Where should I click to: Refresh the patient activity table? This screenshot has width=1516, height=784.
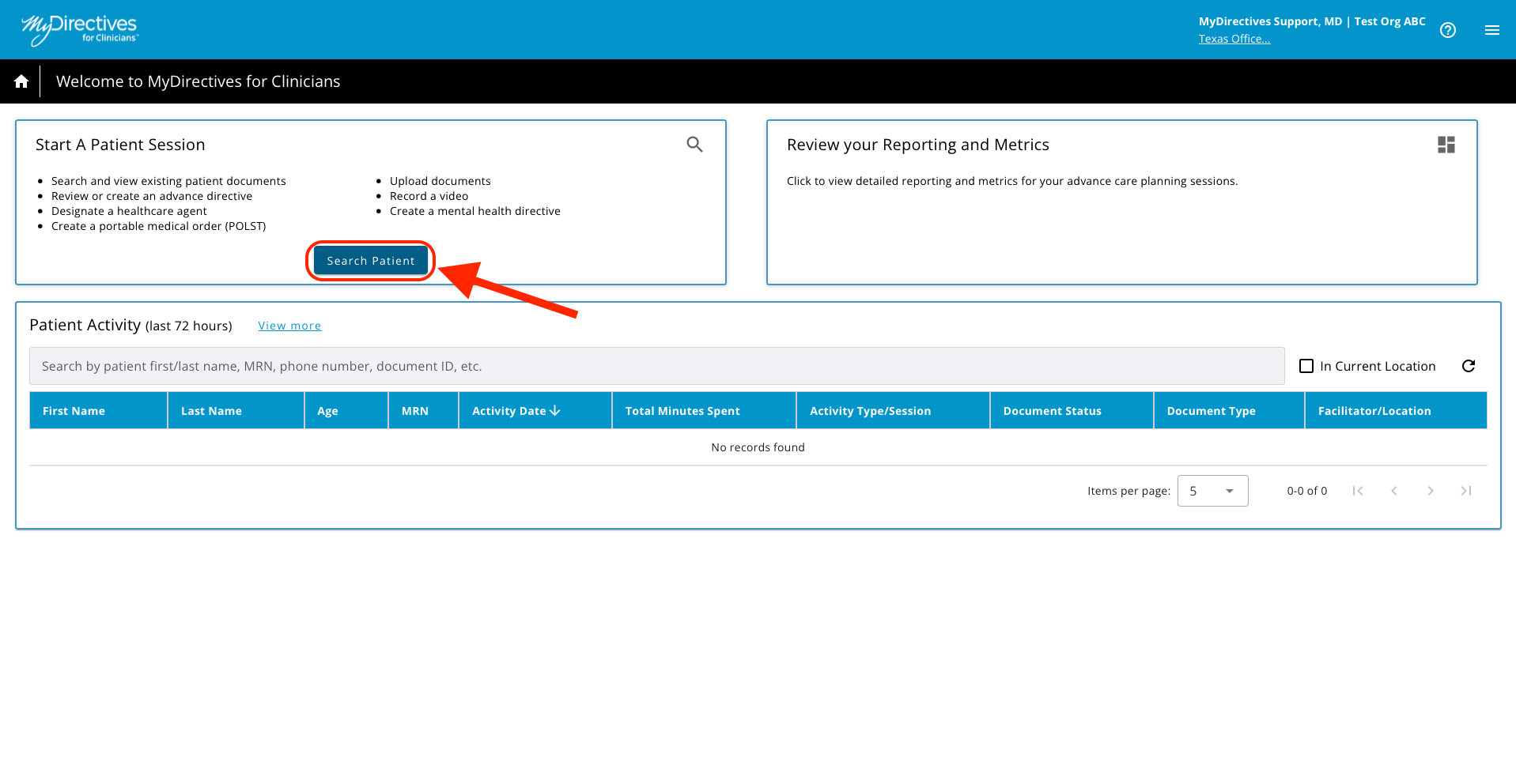click(1469, 366)
